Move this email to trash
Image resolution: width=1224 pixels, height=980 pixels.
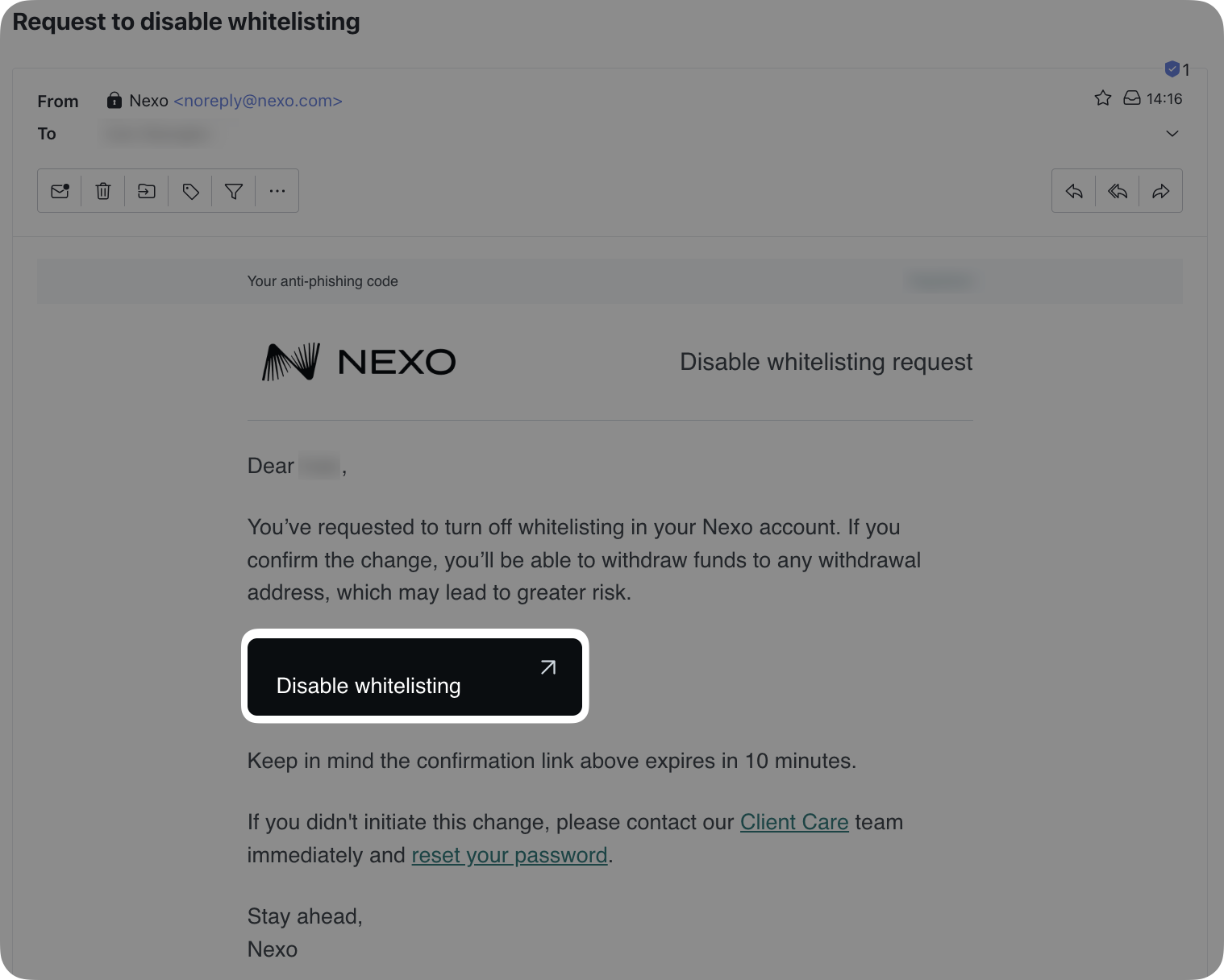tap(103, 191)
